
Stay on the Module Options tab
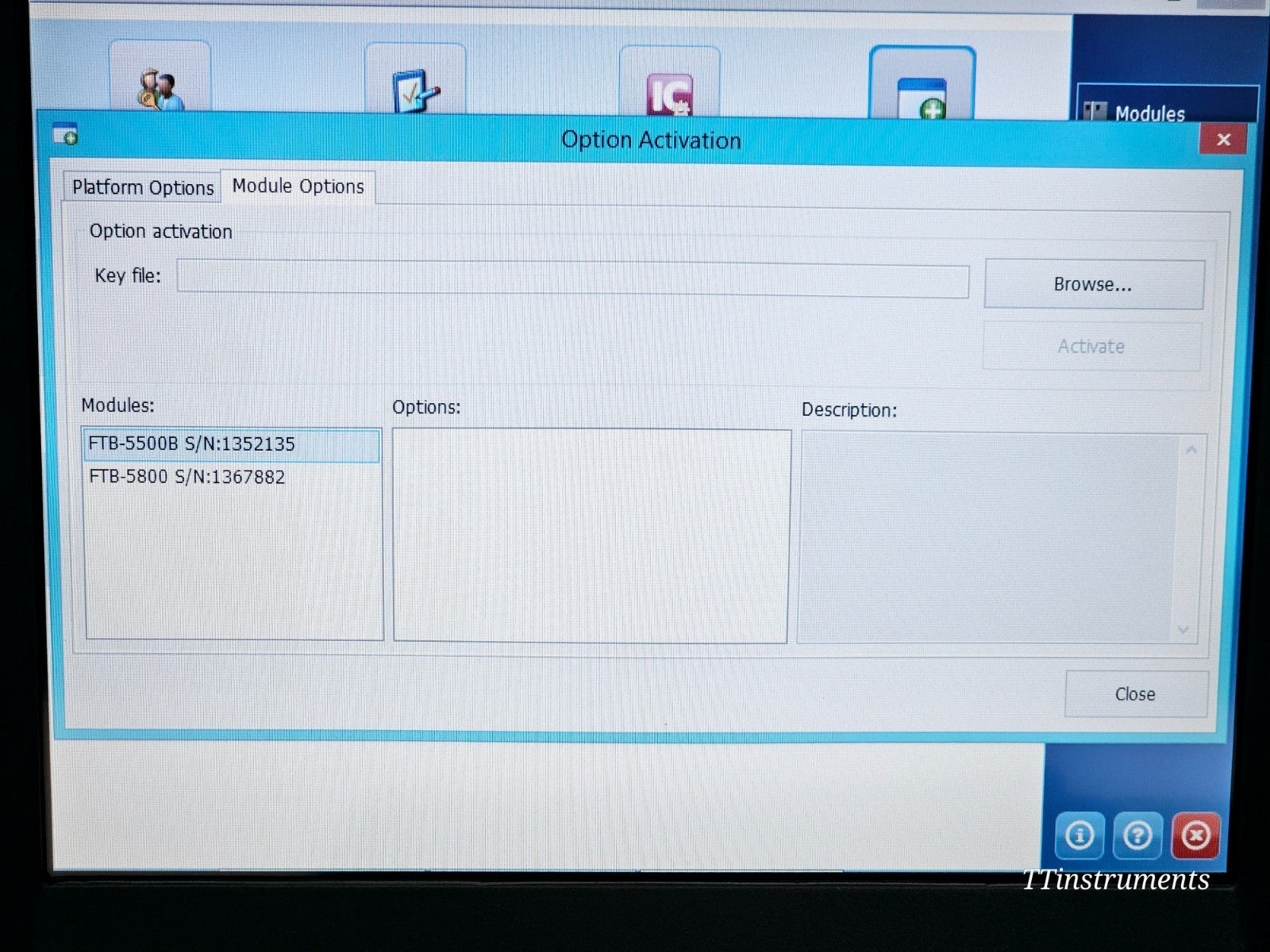(296, 186)
